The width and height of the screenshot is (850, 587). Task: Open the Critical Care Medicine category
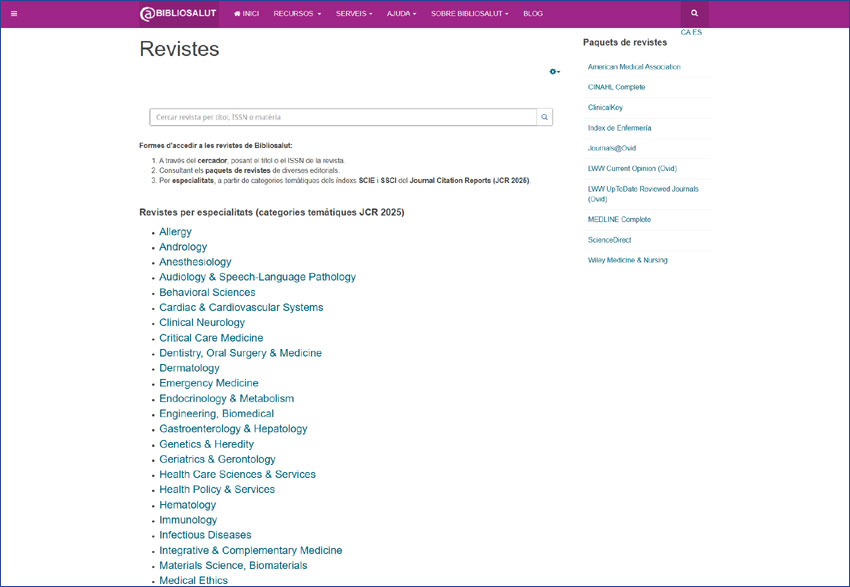(211, 338)
